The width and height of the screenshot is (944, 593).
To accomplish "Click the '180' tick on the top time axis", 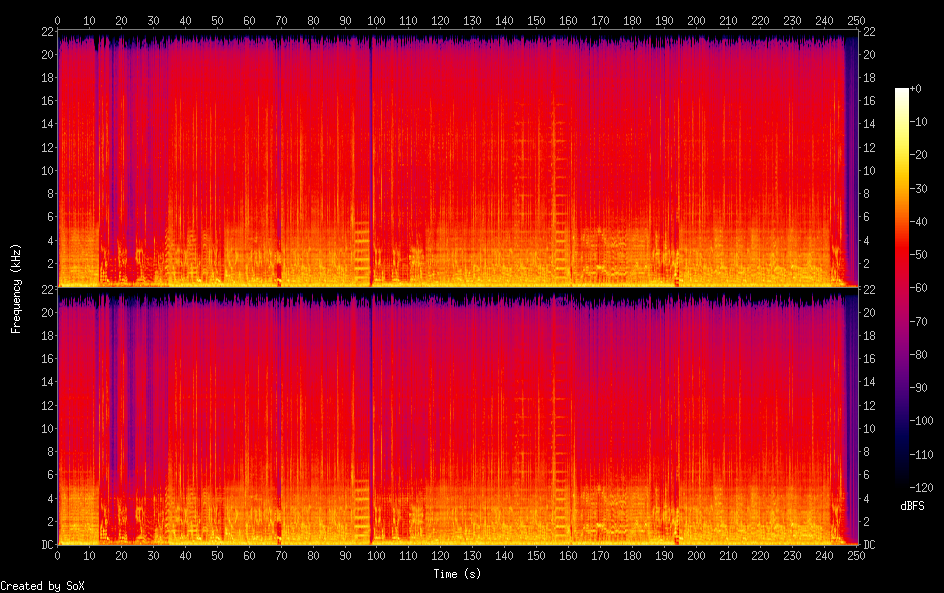I will [632, 20].
